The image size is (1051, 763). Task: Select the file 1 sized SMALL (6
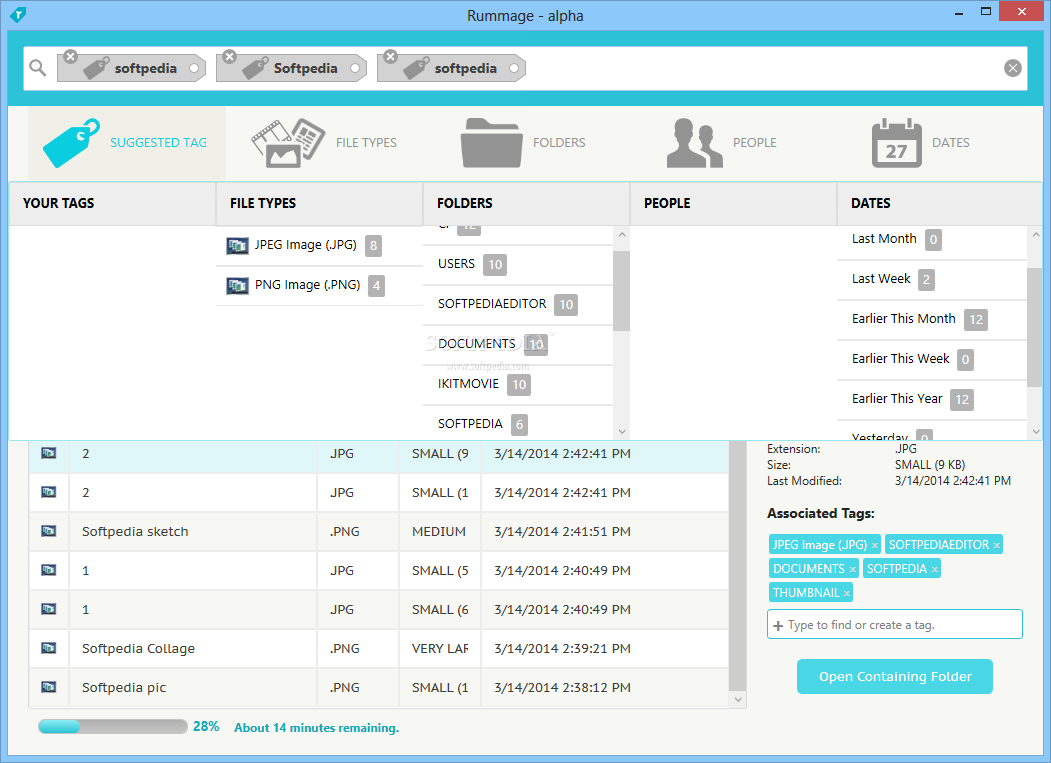[379, 609]
